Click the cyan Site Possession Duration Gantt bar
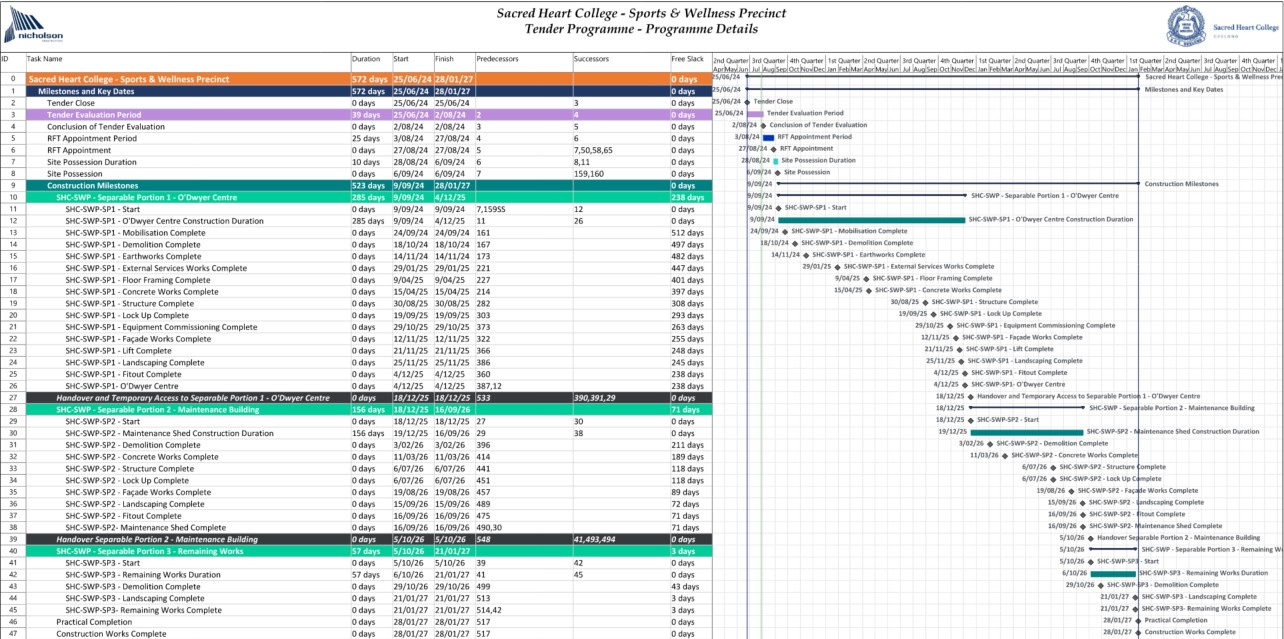Image resolution: width=1284 pixels, height=639 pixels. 775,160
